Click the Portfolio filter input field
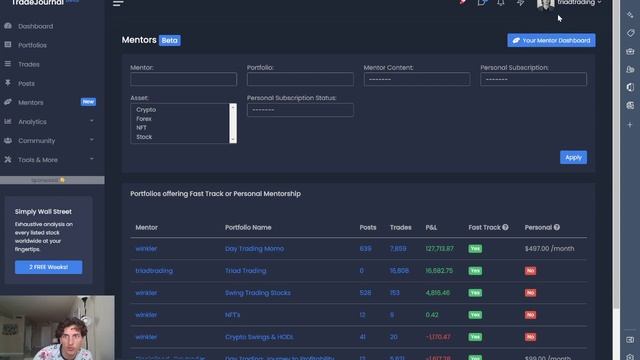The width and height of the screenshot is (640, 360). click(300, 79)
